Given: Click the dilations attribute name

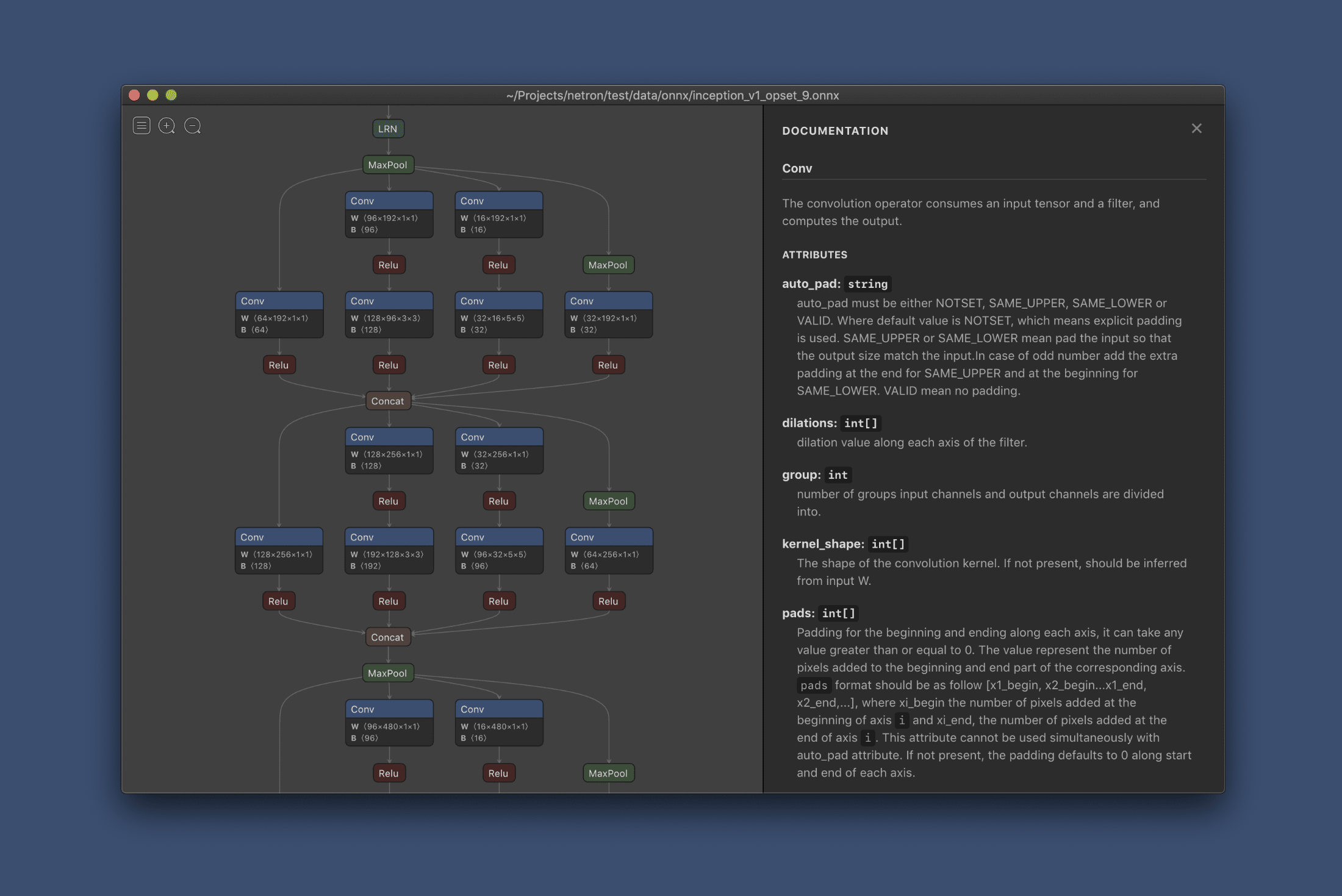Looking at the screenshot, I should (x=809, y=423).
